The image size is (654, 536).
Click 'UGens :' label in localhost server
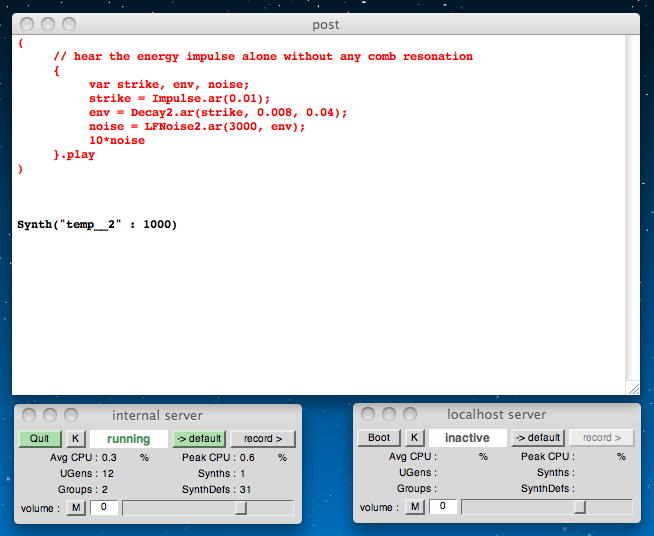point(418,473)
